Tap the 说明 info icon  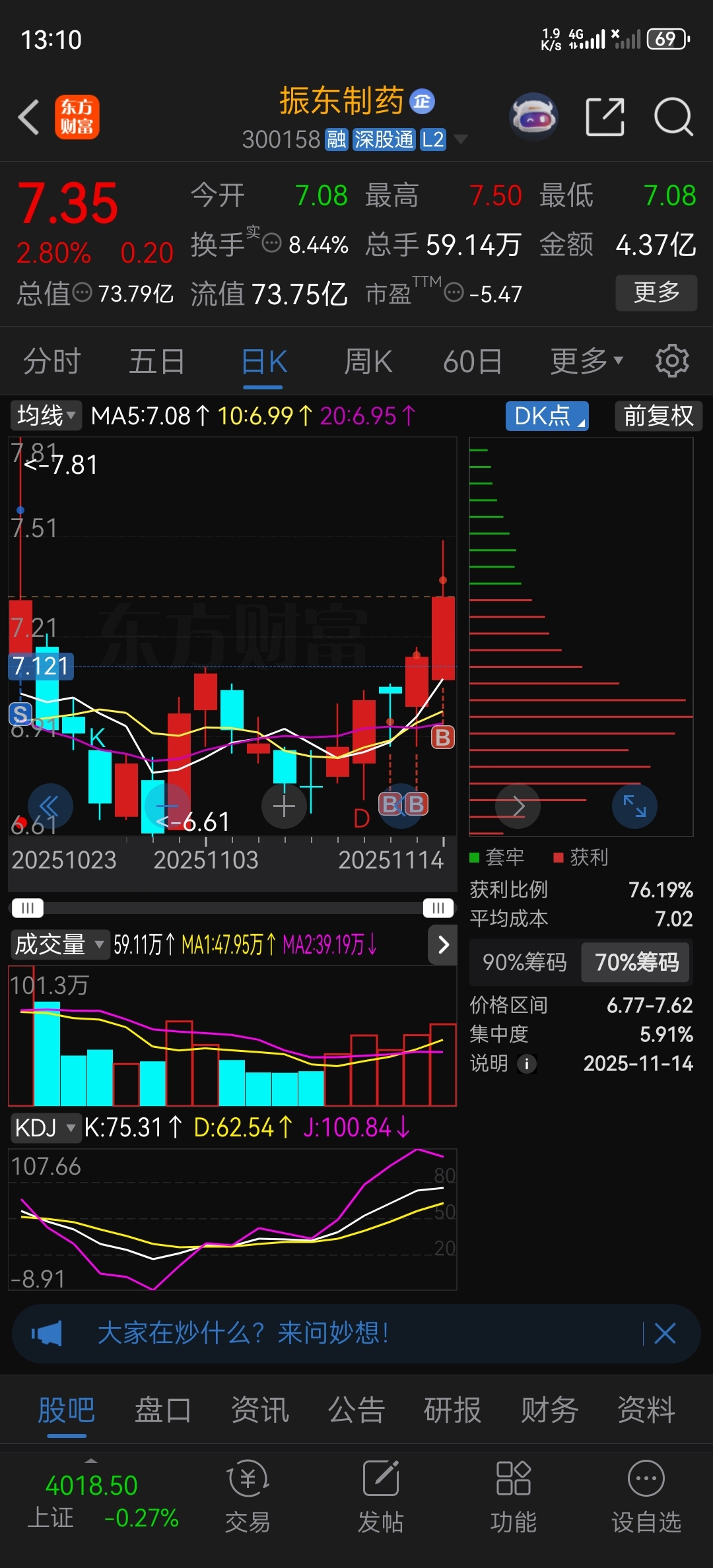click(527, 1064)
